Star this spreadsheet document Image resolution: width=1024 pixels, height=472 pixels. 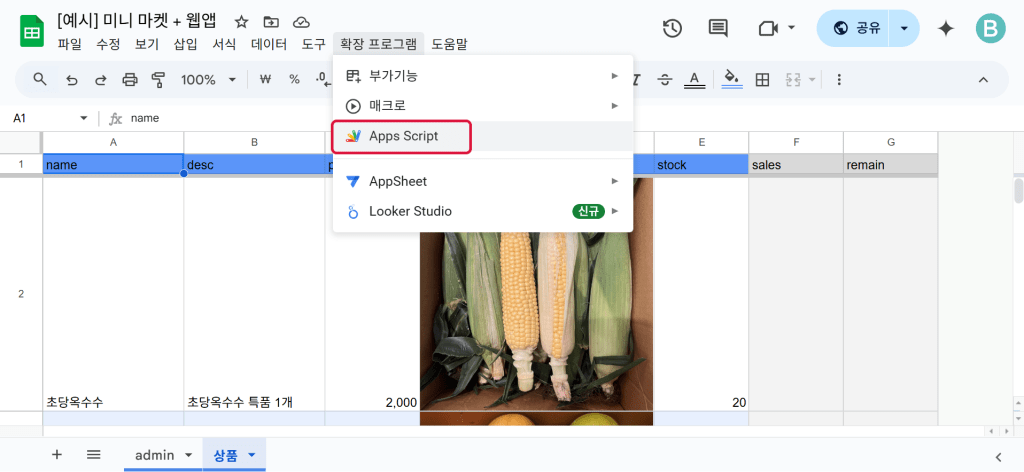coord(241,21)
